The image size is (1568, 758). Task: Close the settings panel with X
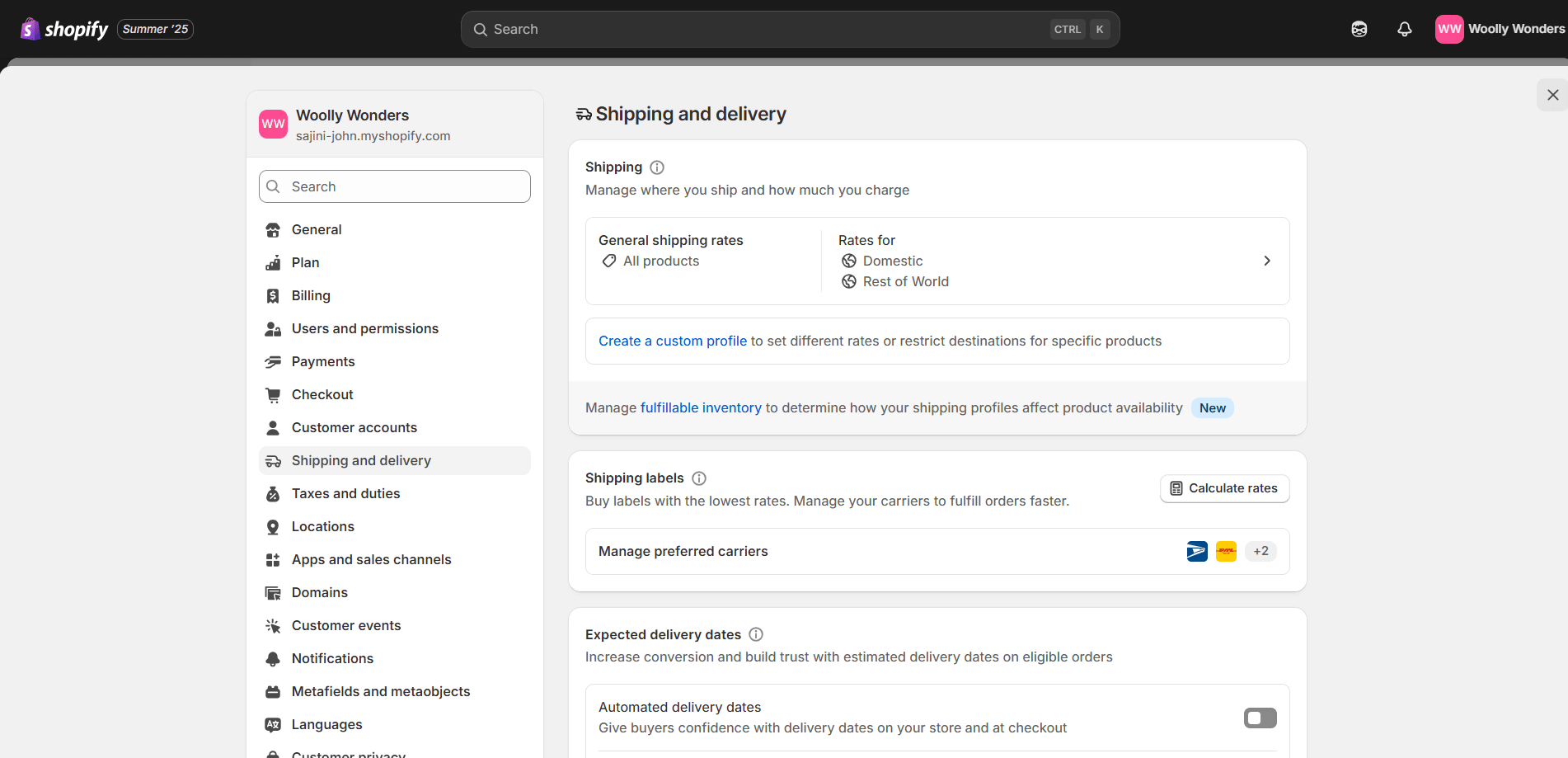pyautogui.click(x=1553, y=95)
